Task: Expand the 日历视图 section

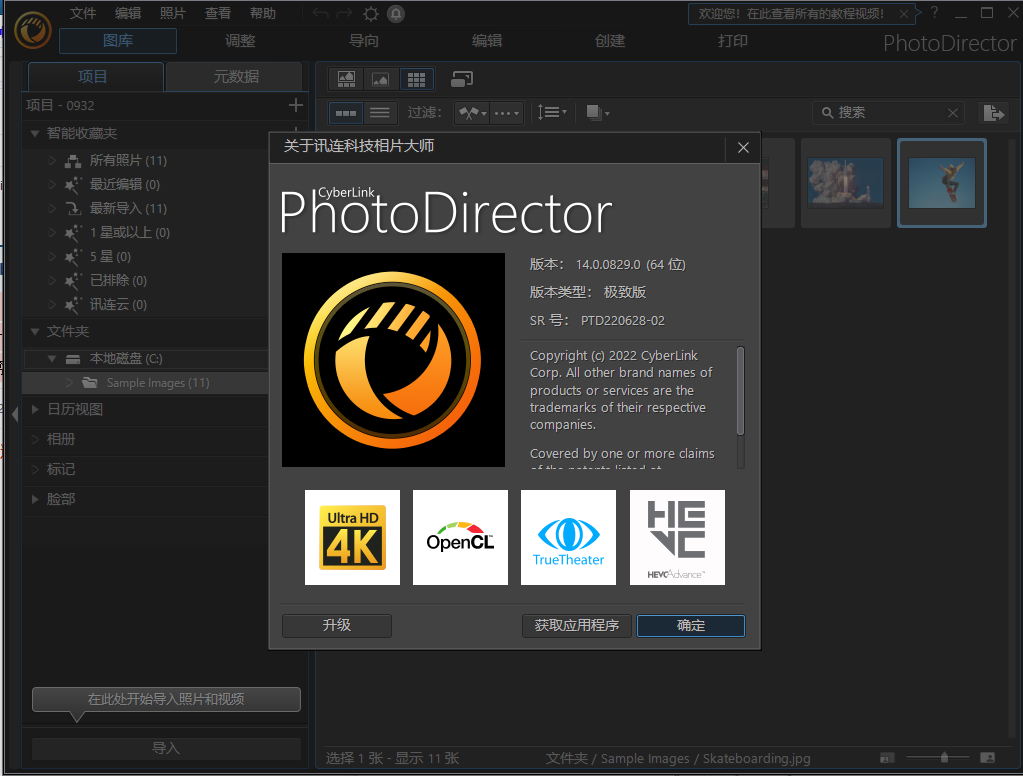Action: click(35, 409)
